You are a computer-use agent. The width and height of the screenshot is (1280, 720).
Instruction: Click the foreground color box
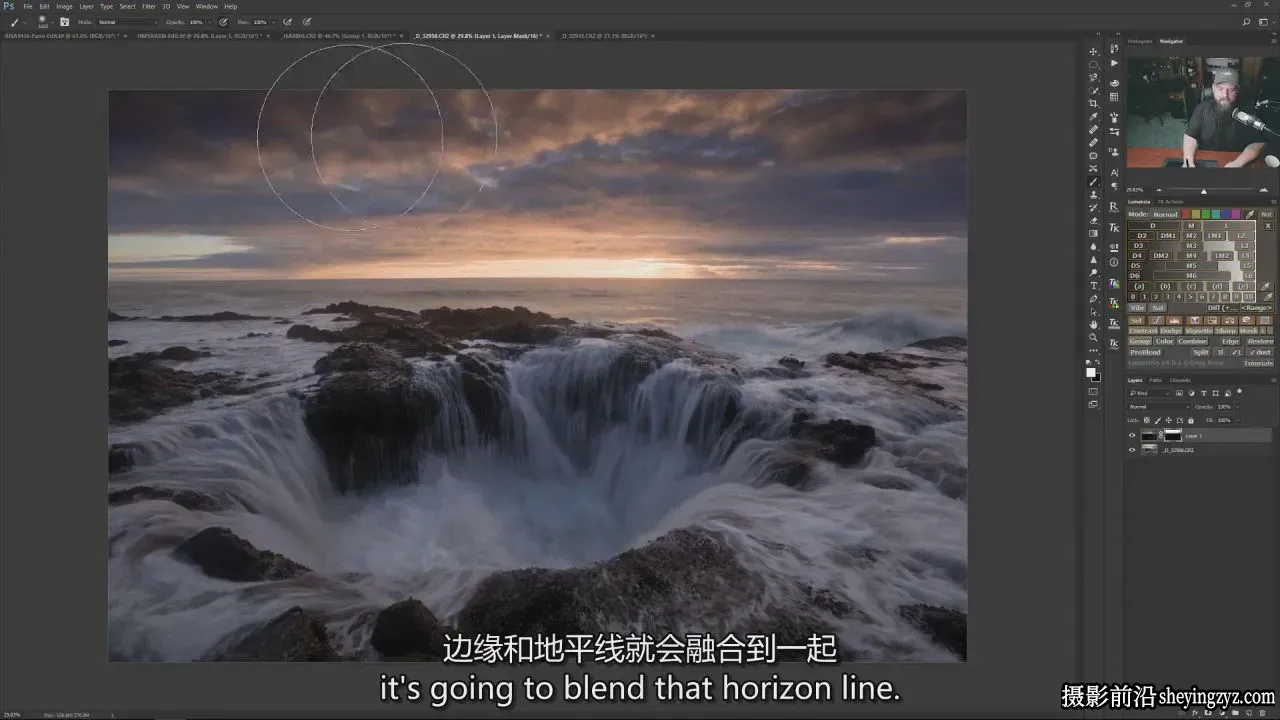(x=1092, y=372)
